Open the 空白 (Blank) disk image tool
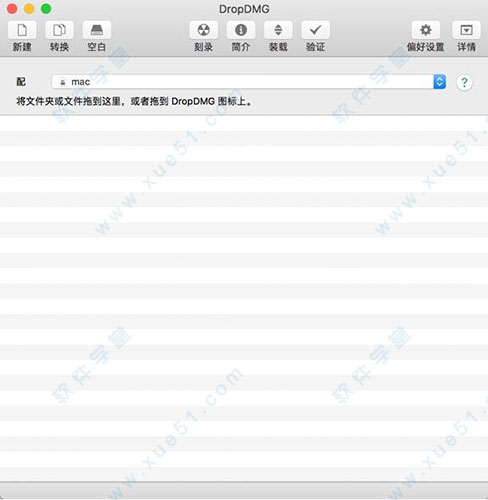 point(97,30)
